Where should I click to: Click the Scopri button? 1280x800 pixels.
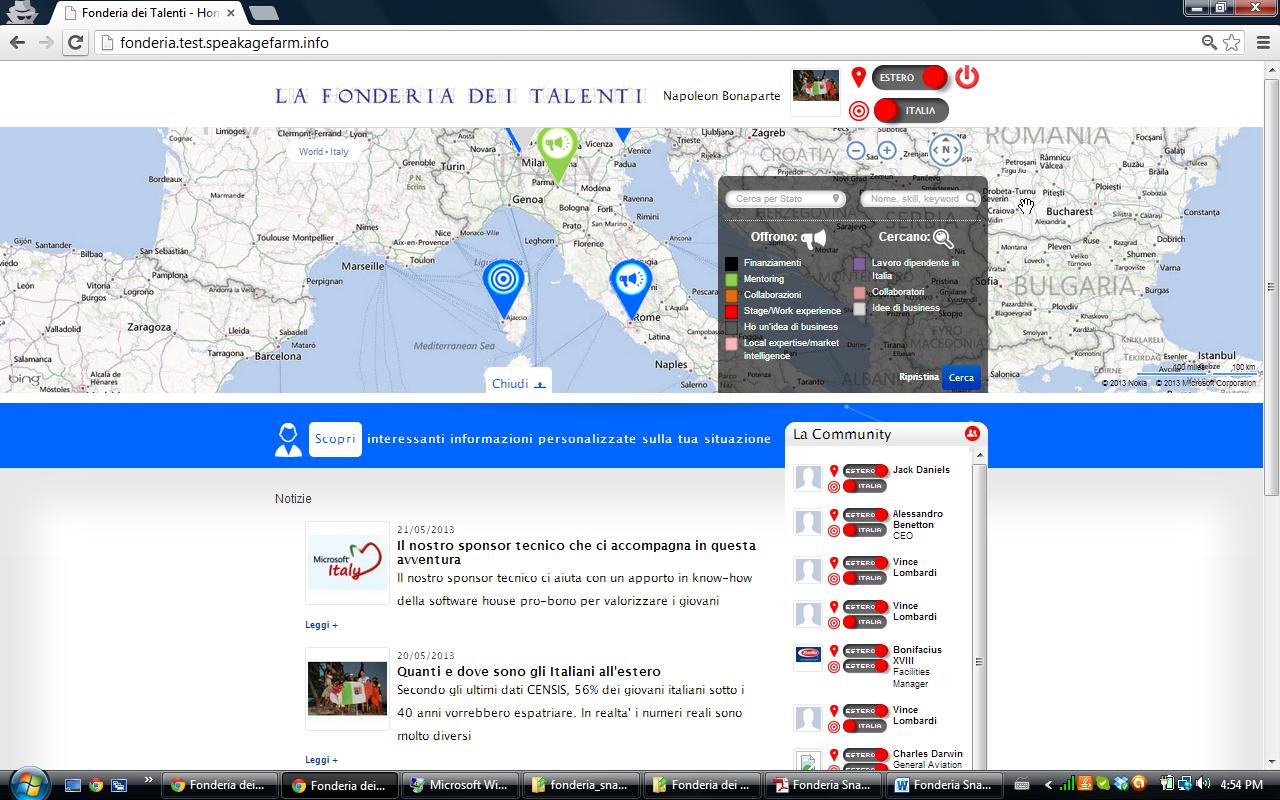335,439
